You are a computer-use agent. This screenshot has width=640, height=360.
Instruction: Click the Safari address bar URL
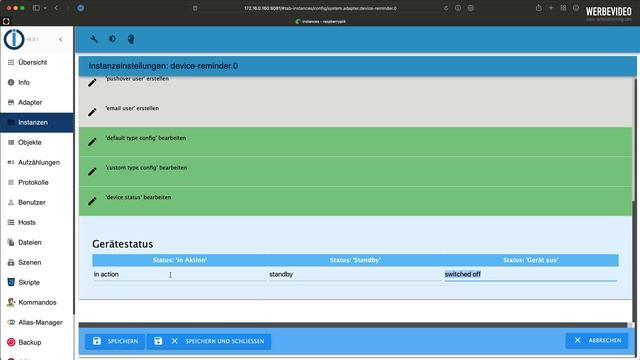[x=320, y=8]
